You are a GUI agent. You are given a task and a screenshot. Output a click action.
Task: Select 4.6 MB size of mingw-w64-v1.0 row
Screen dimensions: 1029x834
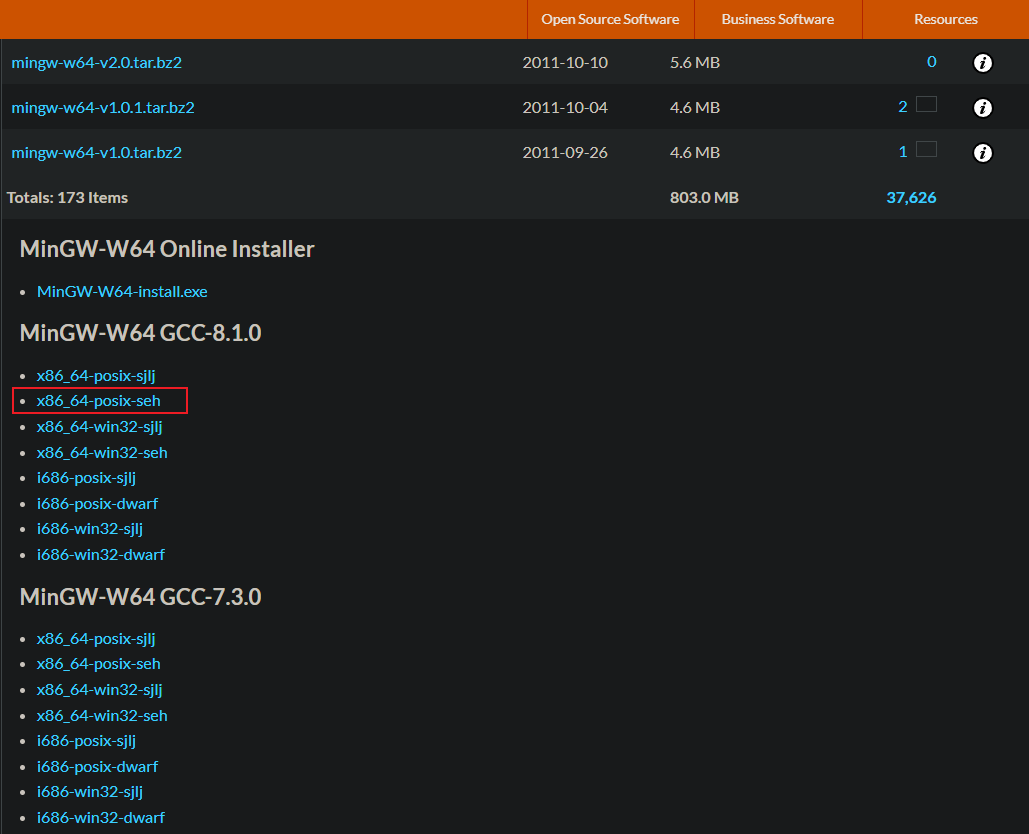pyautogui.click(x=695, y=153)
